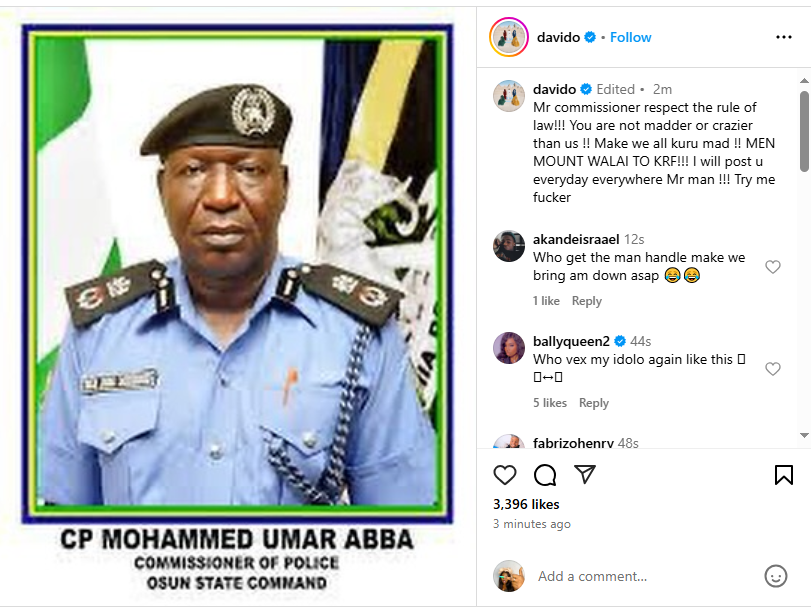Like ballyqueen2's comment
Screen dimensions: 811x608
tap(772, 369)
